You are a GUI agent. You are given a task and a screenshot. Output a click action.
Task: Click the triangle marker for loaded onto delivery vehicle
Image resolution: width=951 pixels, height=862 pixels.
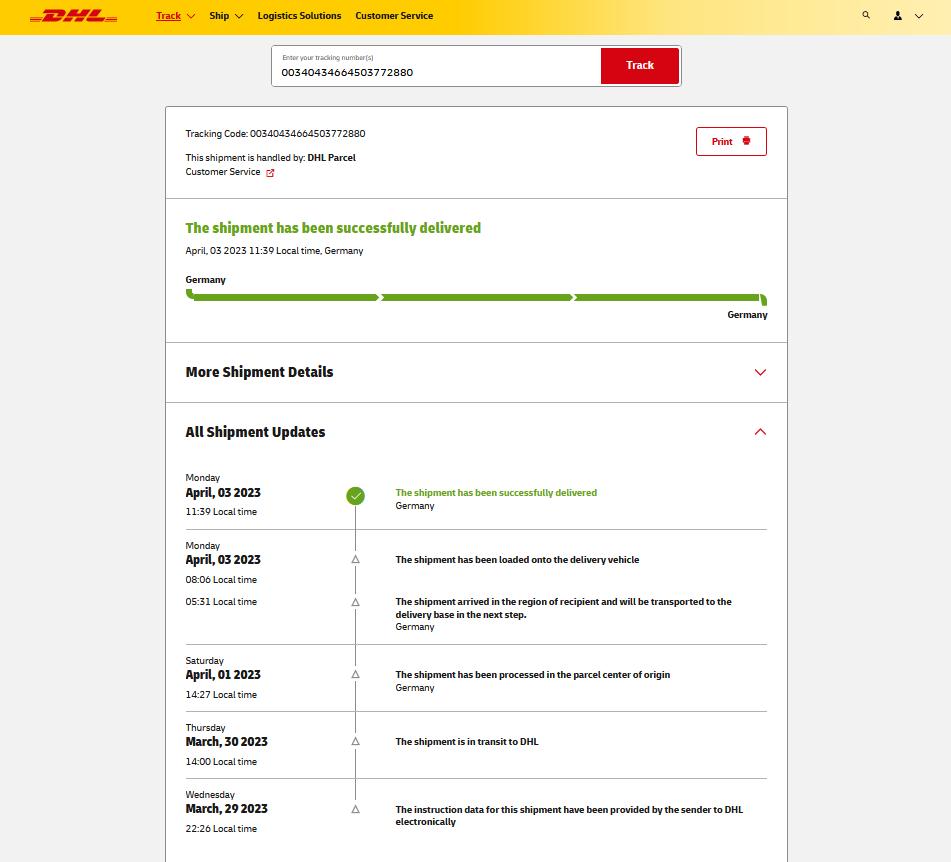click(355, 560)
